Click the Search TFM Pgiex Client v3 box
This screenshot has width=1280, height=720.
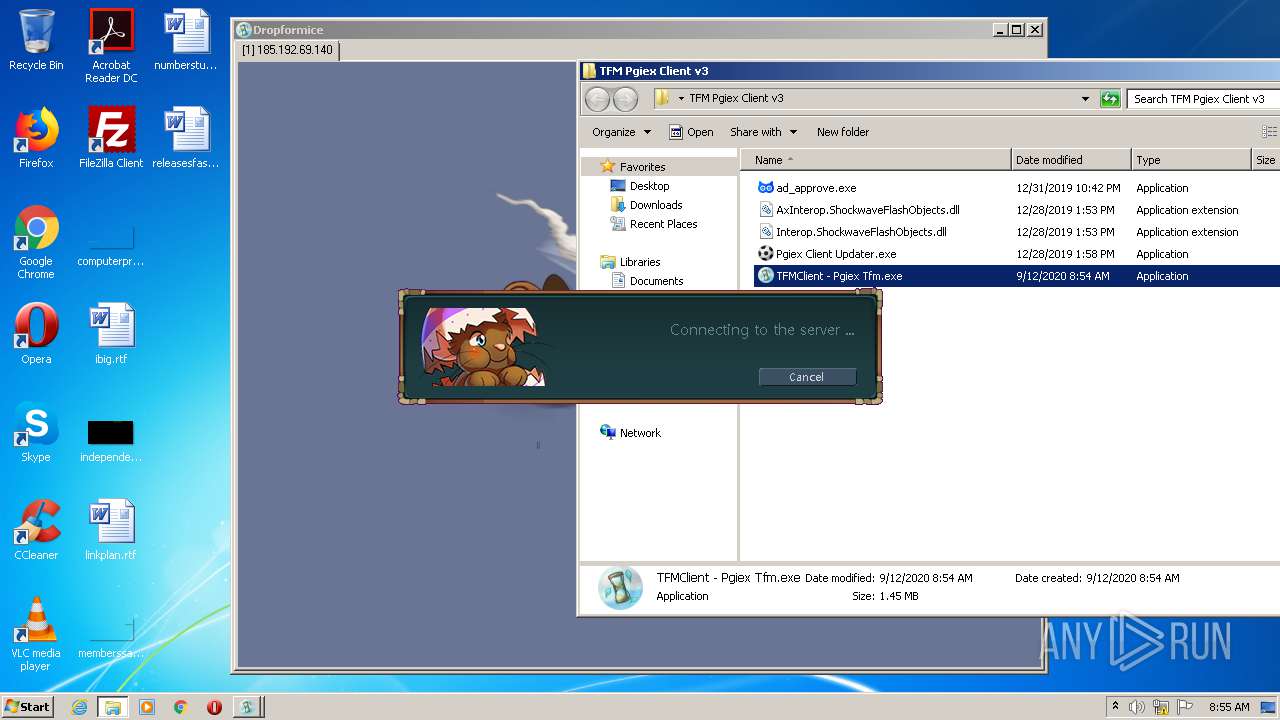[1203, 99]
